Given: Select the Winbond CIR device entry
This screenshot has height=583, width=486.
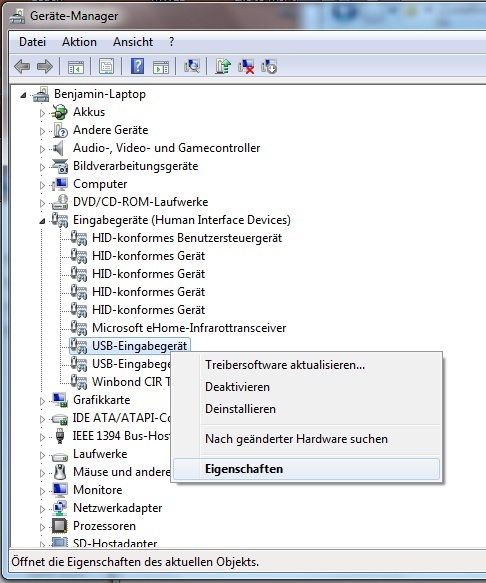Looking at the screenshot, I should click(131, 382).
